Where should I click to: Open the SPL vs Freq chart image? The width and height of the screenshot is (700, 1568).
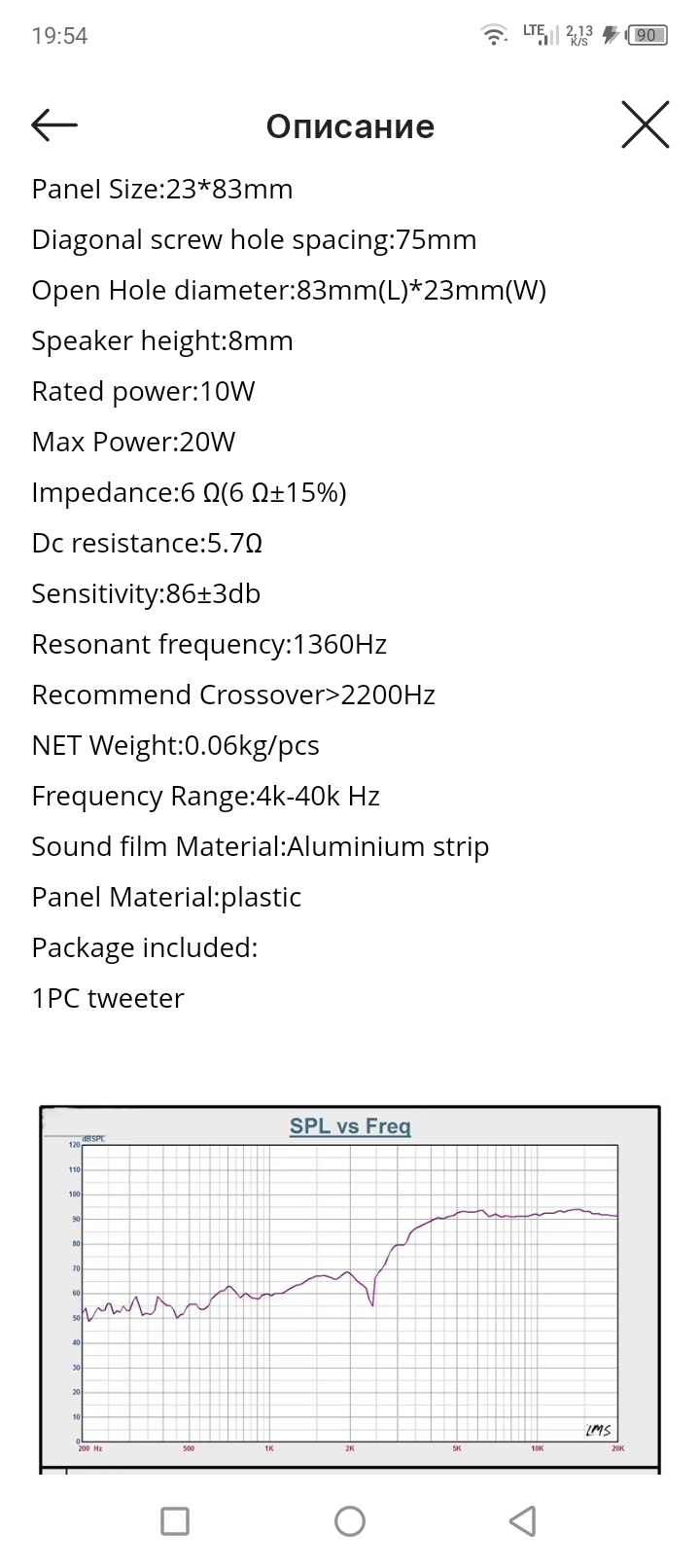click(x=350, y=1289)
